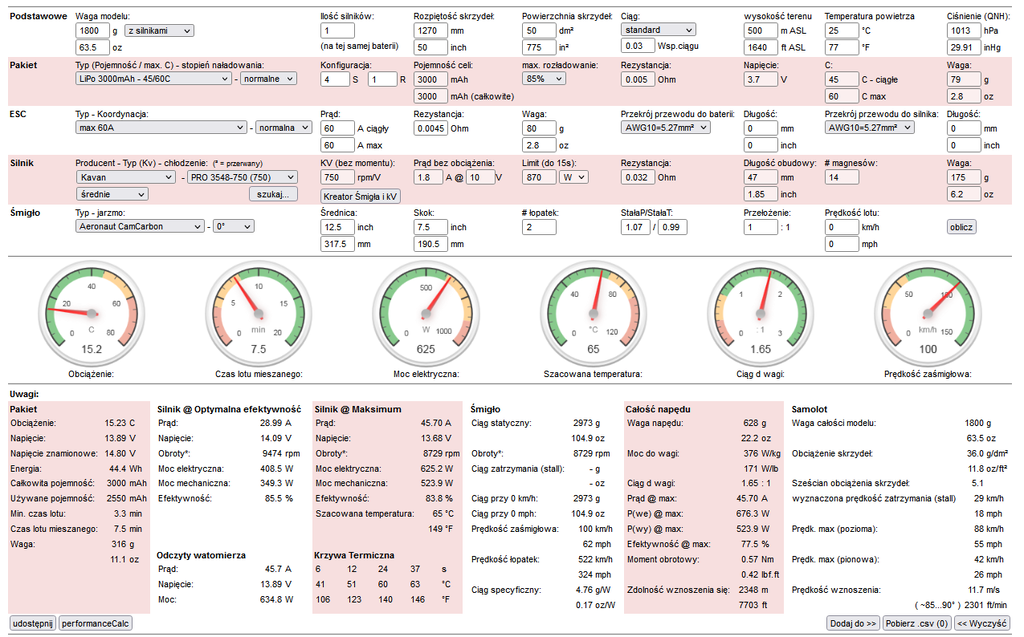Open the Aeronaut CamCarbon propeller dropdown

[x=140, y=227]
